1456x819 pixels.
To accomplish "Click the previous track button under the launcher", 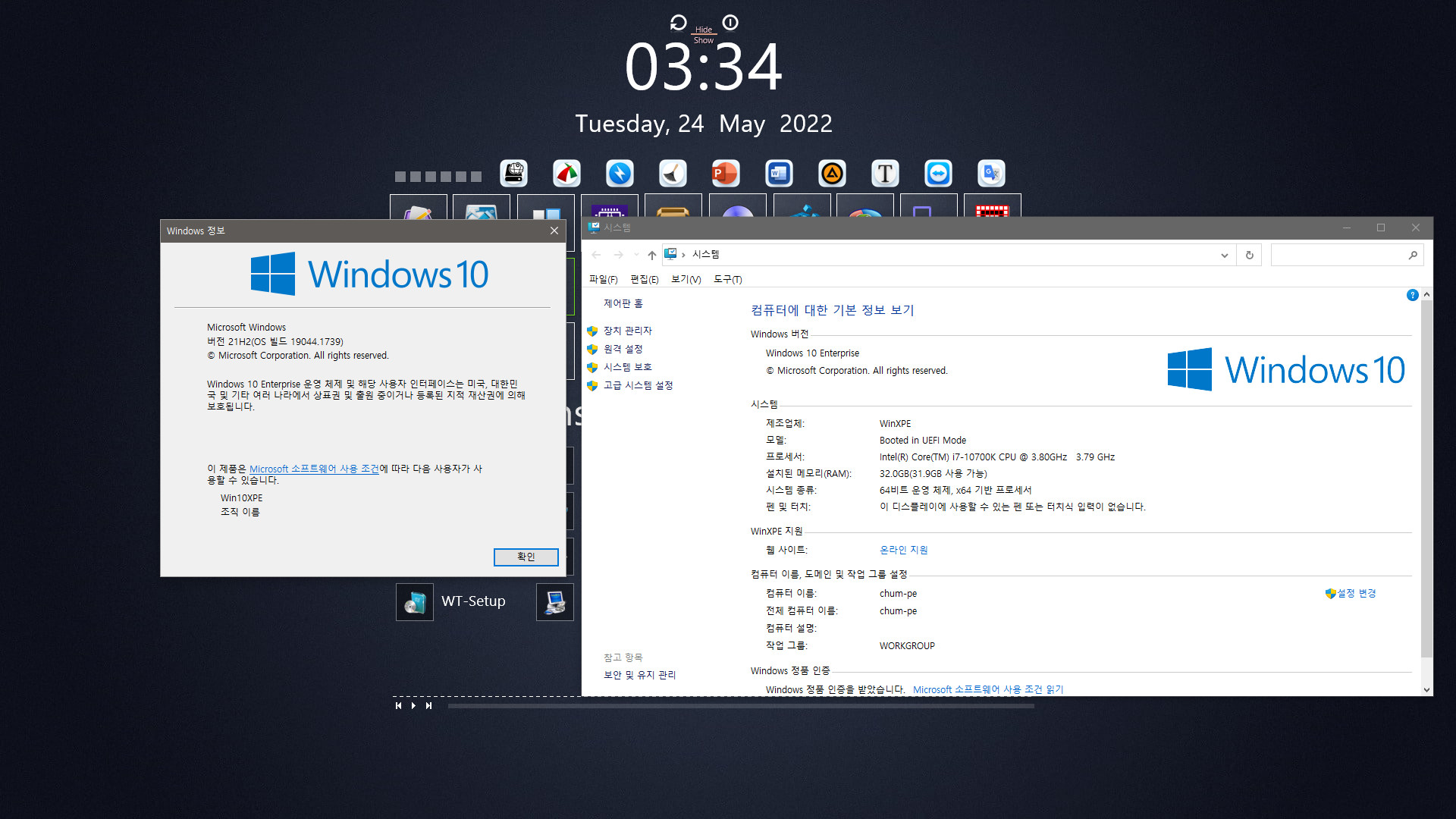I will tap(398, 706).
